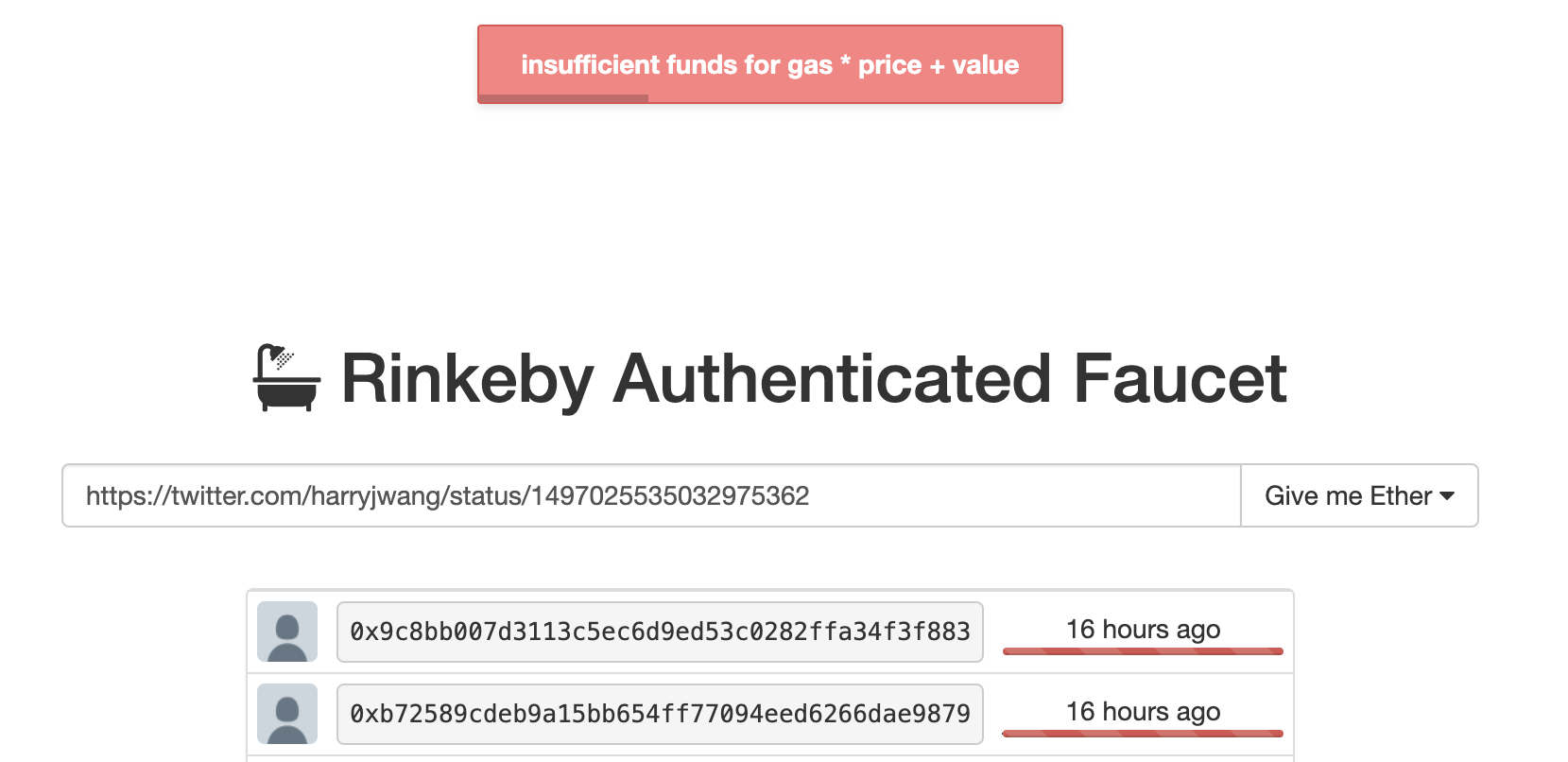Click the avatar icon for address 0x9c8bb007

pyautogui.click(x=287, y=632)
